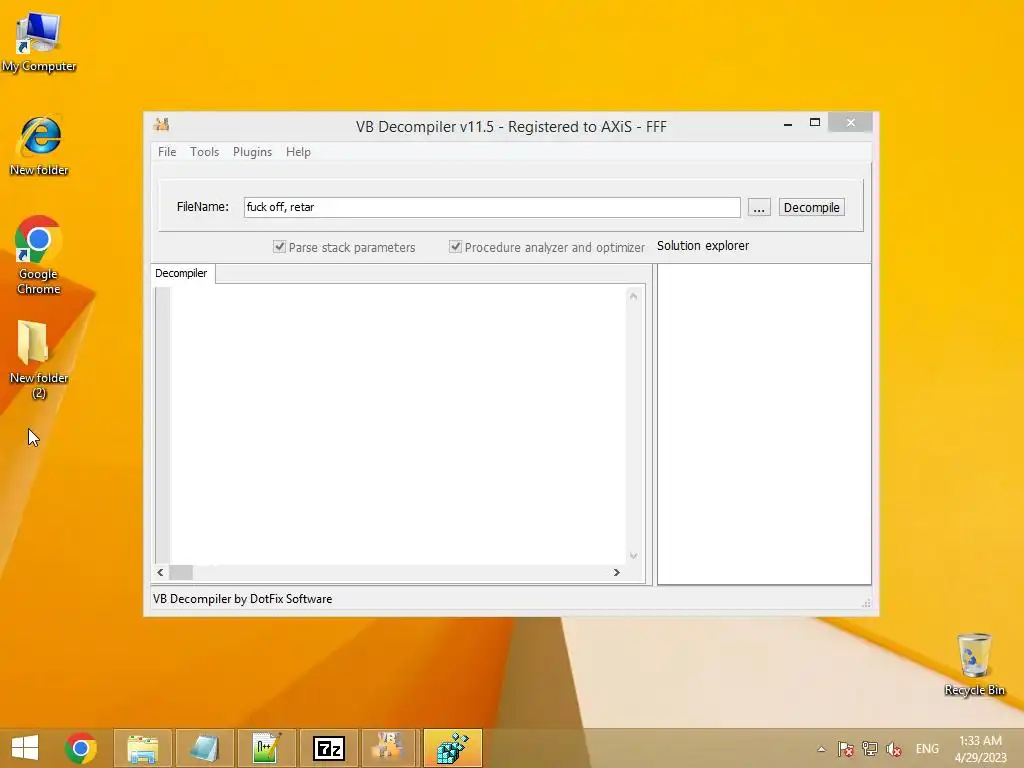1024x768 pixels.
Task: Click in the Solution explorer pane
Action: (x=764, y=424)
